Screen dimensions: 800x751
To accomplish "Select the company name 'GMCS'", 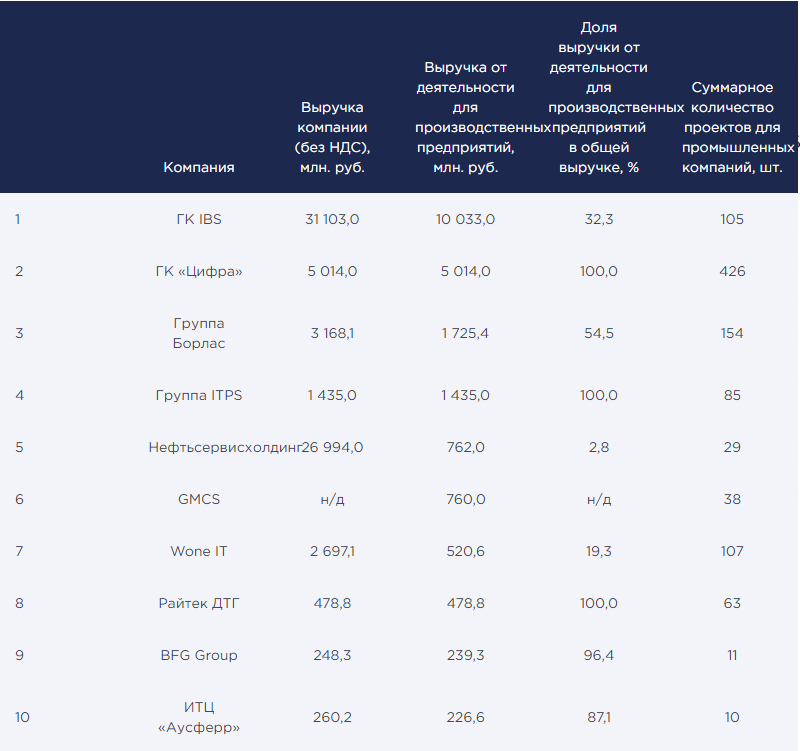I will coord(198,499).
